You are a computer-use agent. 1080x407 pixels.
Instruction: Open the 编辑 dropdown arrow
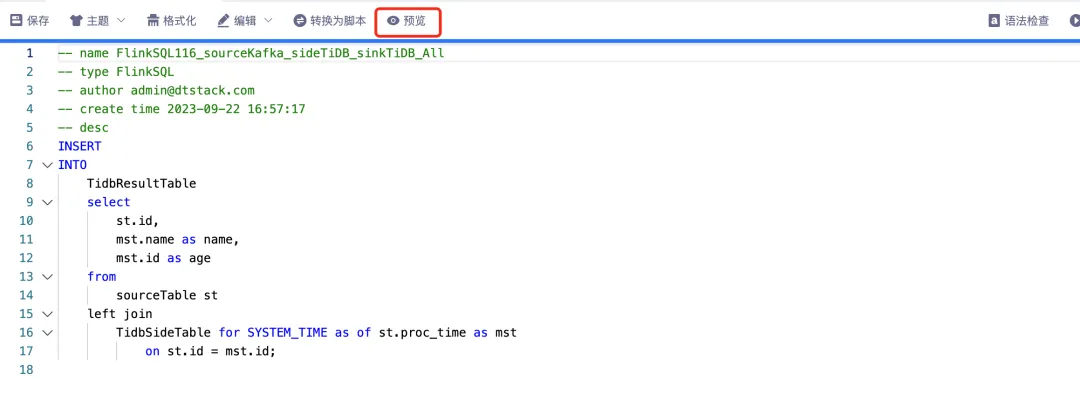269,21
